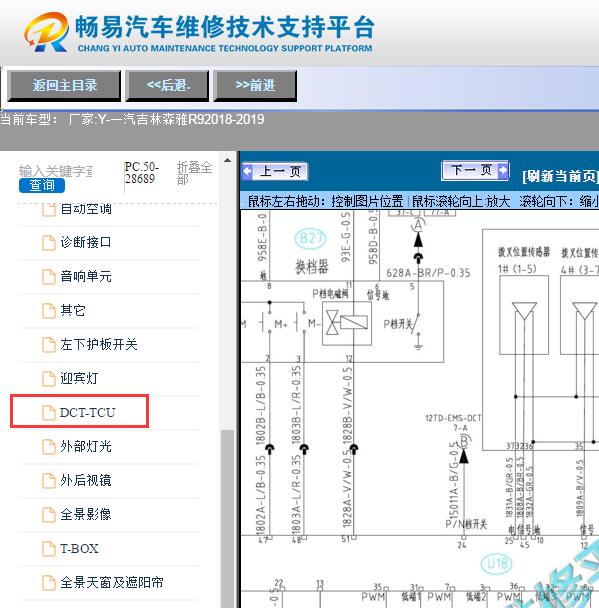Click PC.50-28689 text in sidebar
Screen dimensions: 599x608
click(x=142, y=173)
